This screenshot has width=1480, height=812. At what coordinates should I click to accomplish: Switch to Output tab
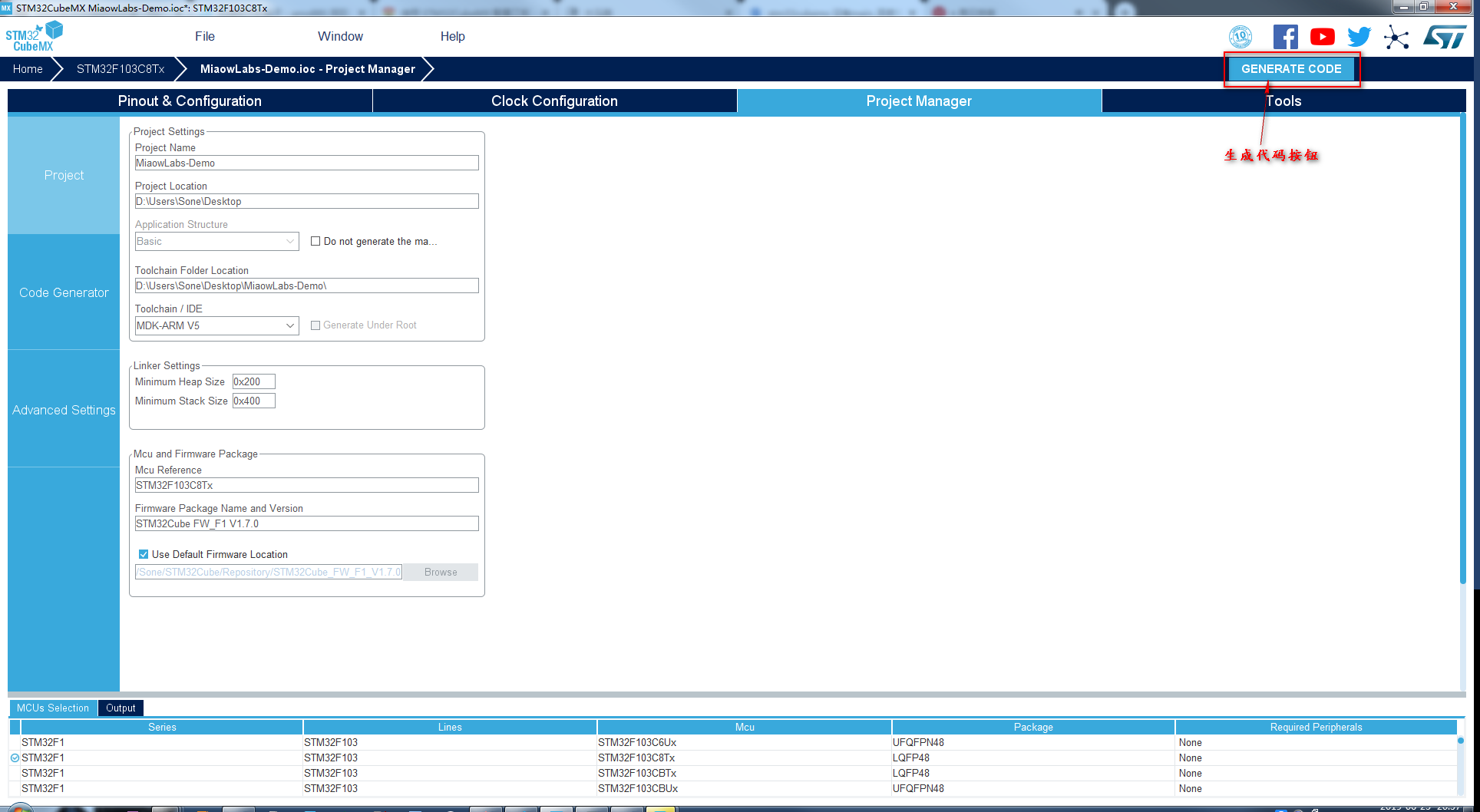click(121, 708)
